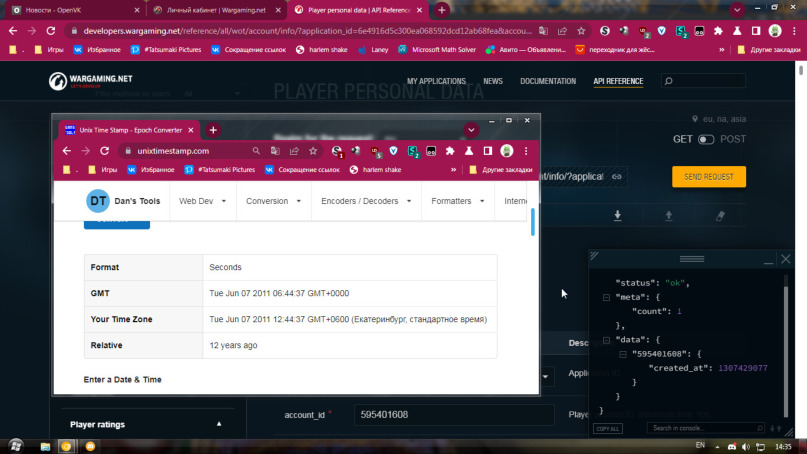Show more bookmarks chevron in Wargaming window
This screenshot has width=807, height=454.
point(722,50)
